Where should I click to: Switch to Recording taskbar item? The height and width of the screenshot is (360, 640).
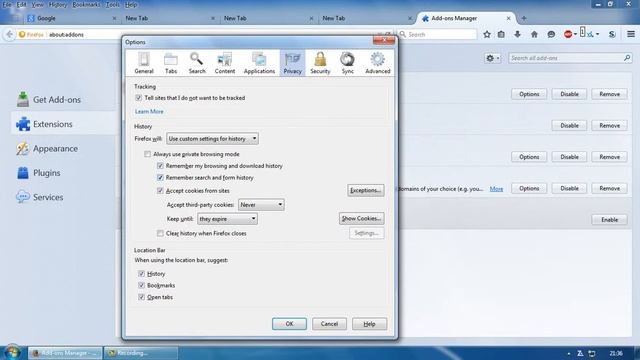click(141, 353)
